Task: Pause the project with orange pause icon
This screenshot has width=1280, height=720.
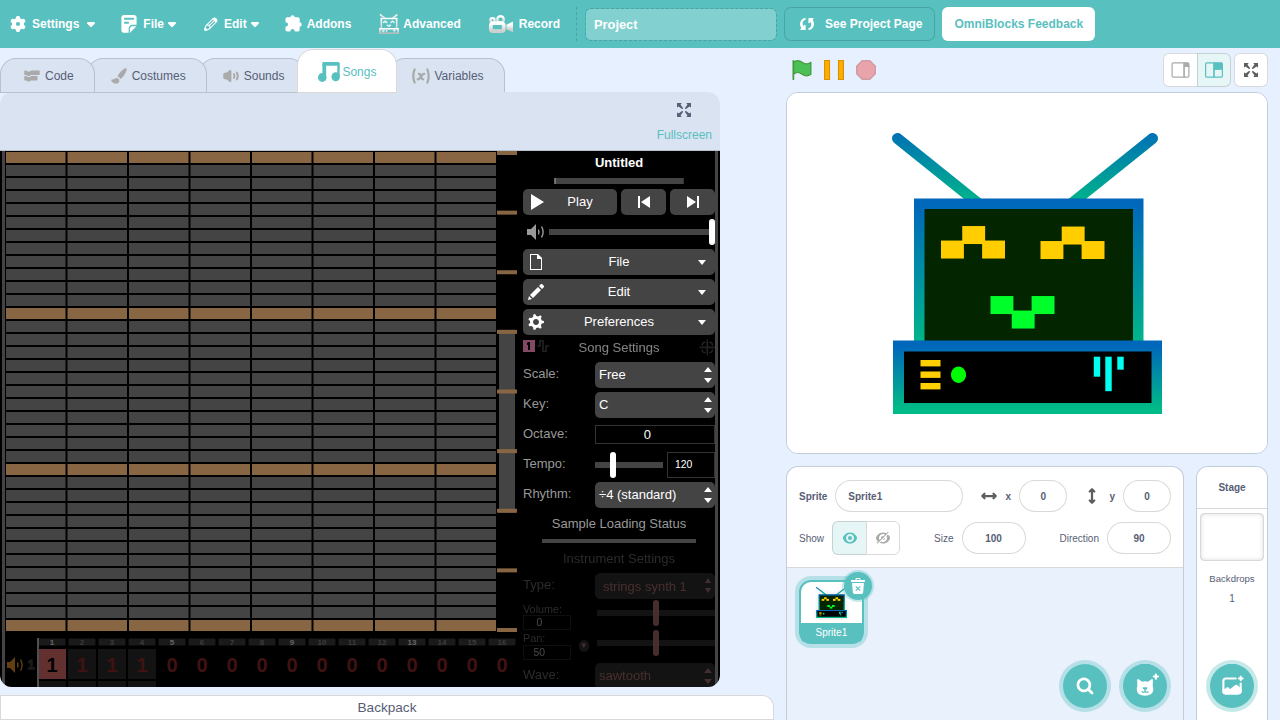Action: (x=834, y=70)
